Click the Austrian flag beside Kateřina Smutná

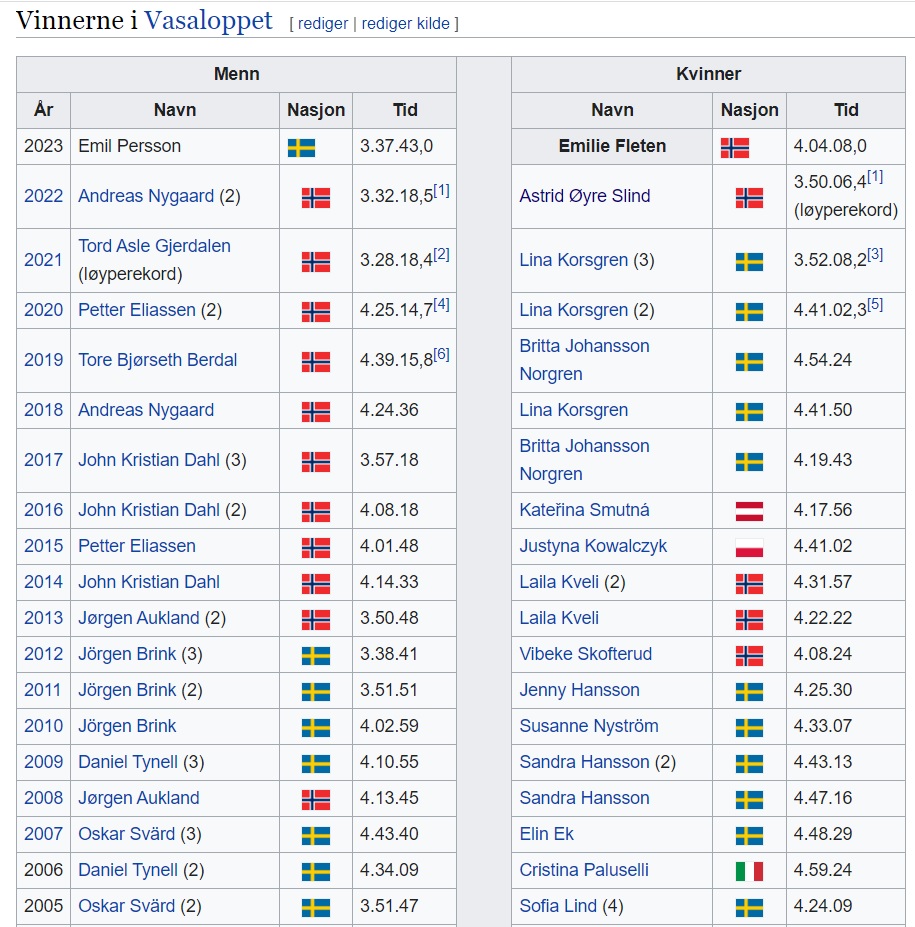coord(749,511)
